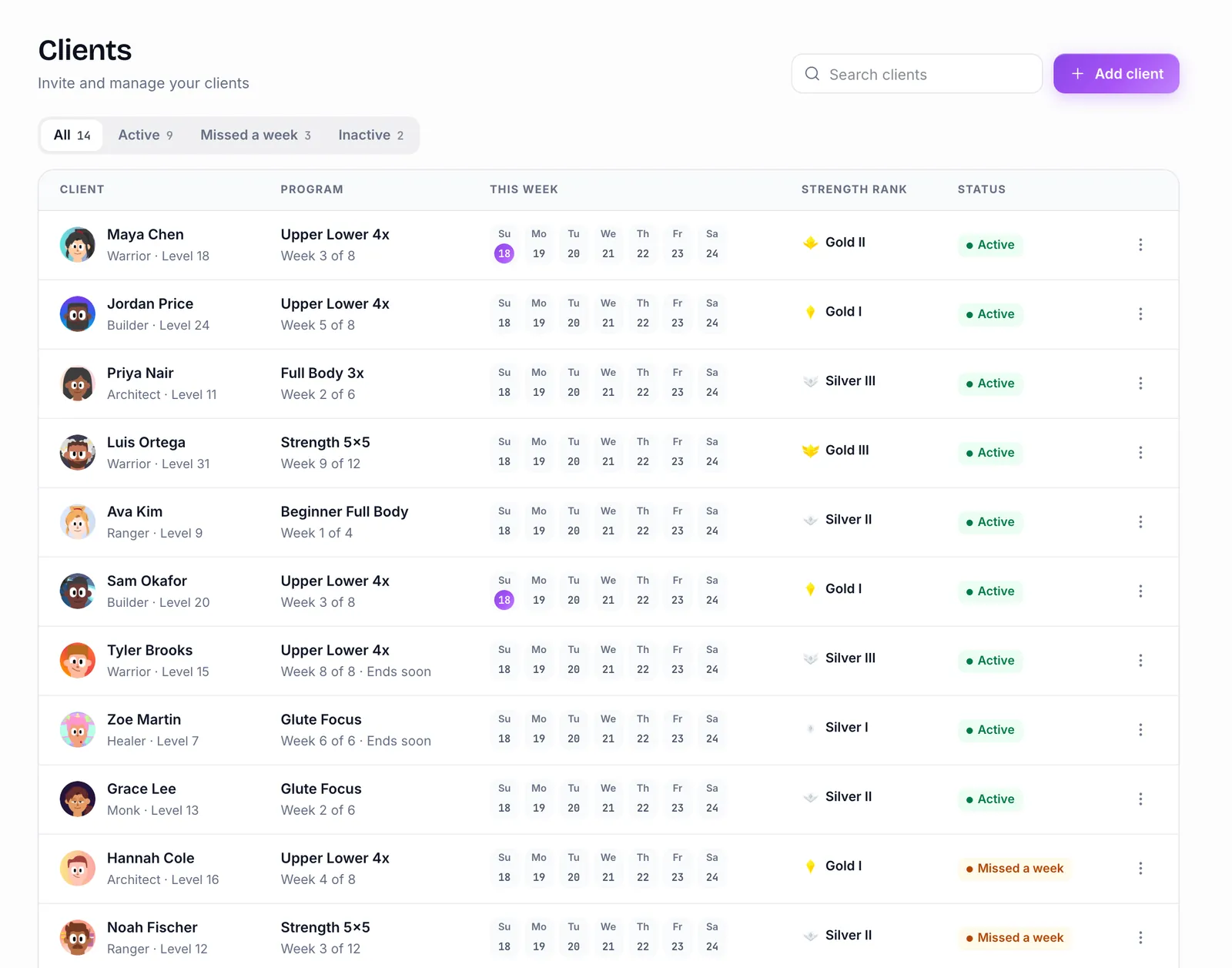
Task: Open Sam Okafor's three-dot menu
Action: [x=1140, y=591]
